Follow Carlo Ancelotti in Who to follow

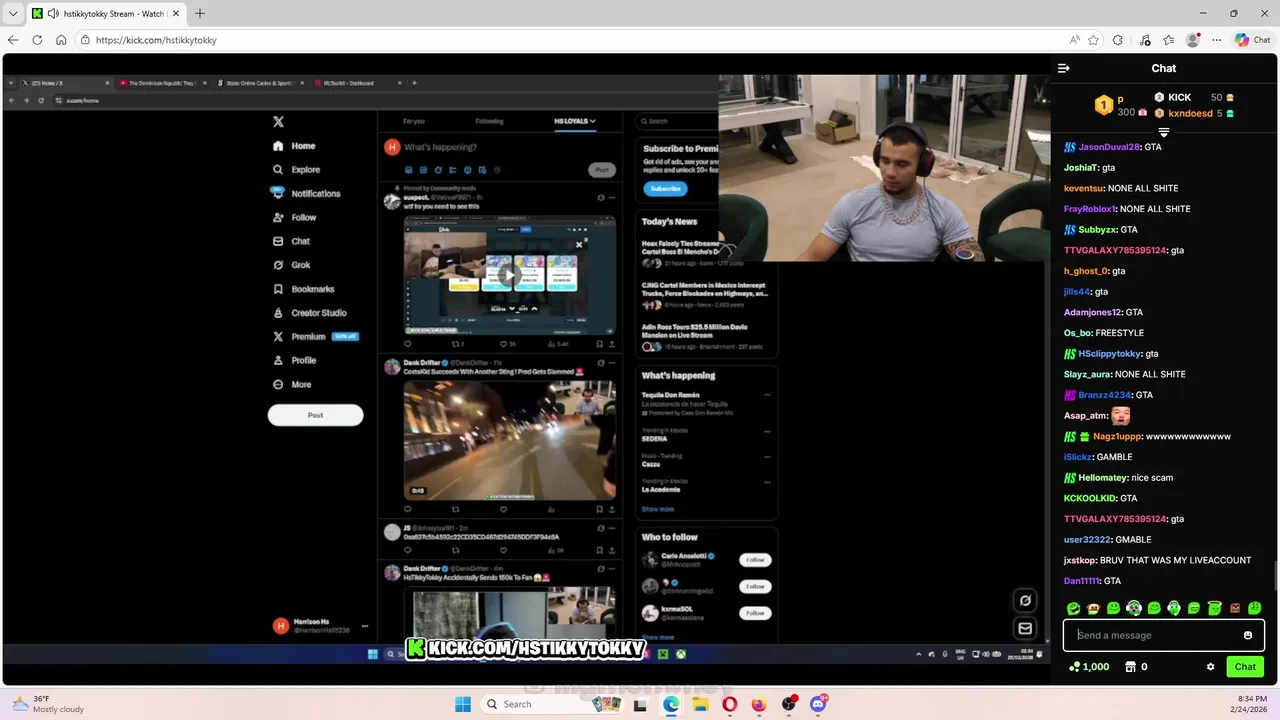(x=755, y=560)
